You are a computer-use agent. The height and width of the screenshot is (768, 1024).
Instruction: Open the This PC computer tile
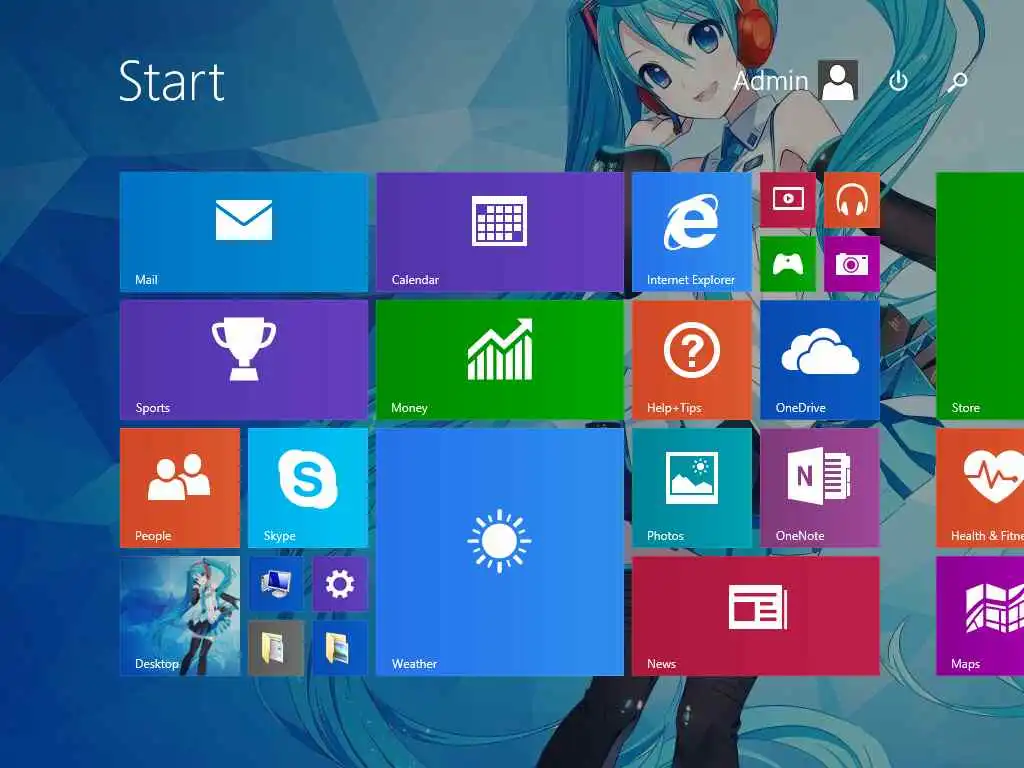276,584
